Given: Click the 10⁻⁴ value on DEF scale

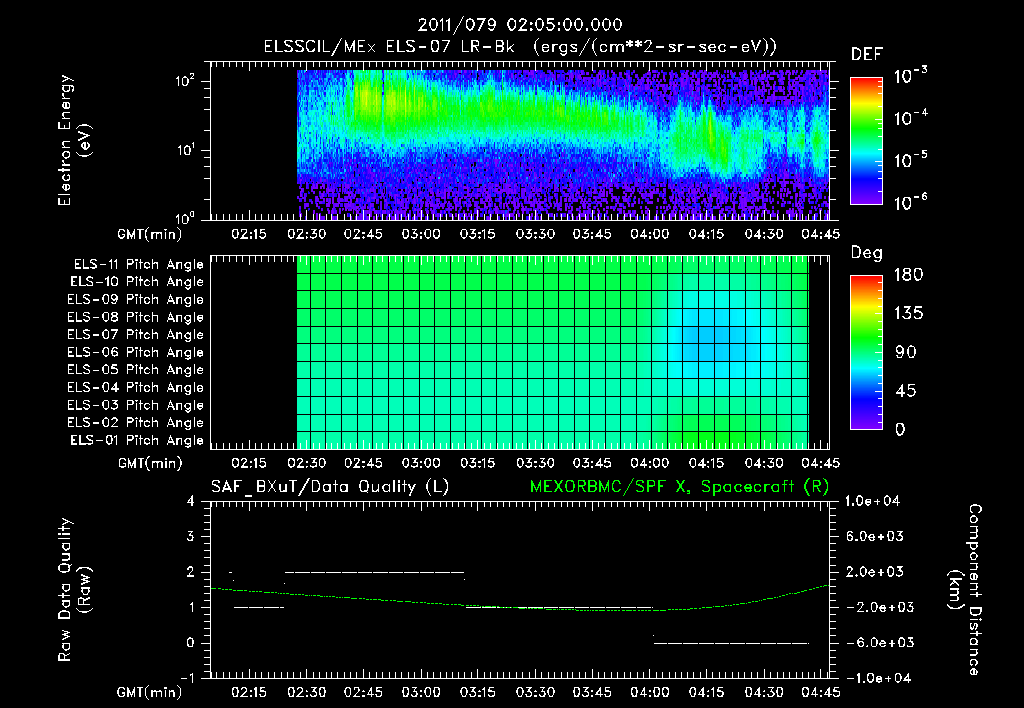Looking at the screenshot, I should (910, 118).
